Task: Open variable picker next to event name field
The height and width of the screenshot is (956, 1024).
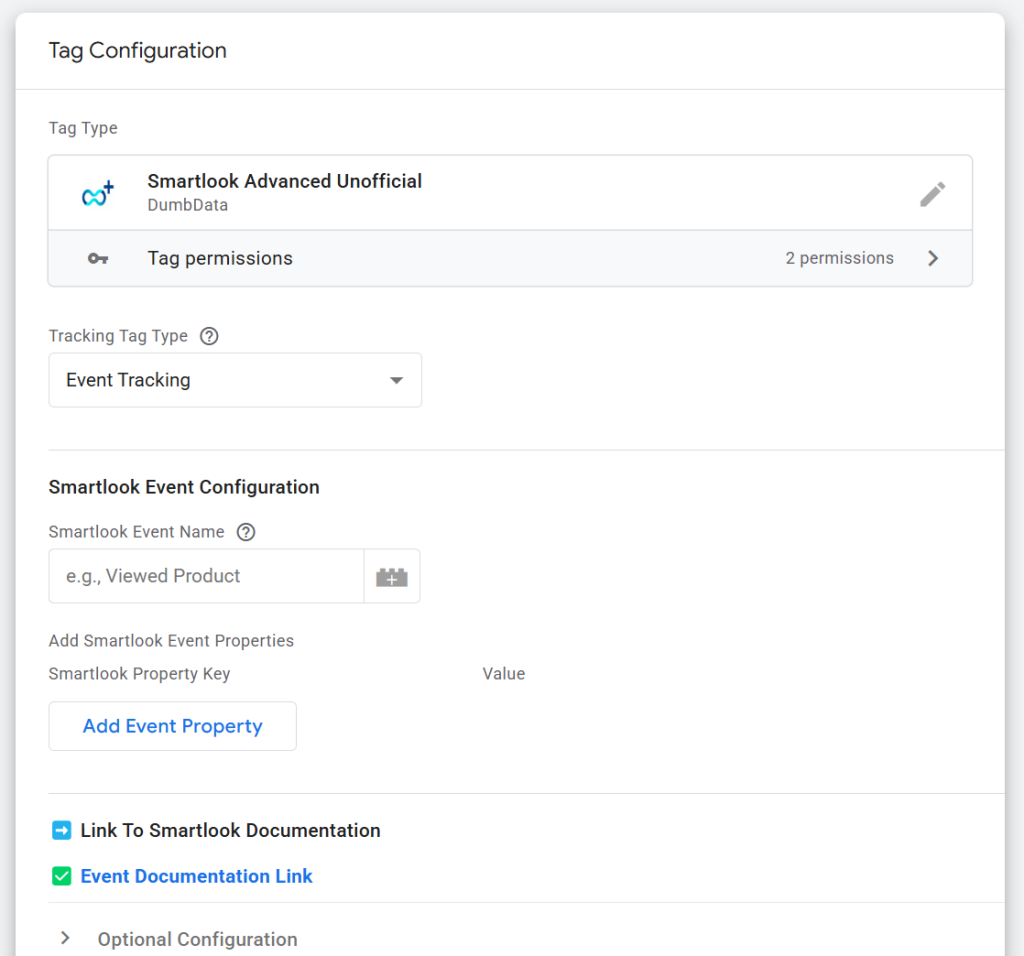Action: [x=392, y=577]
